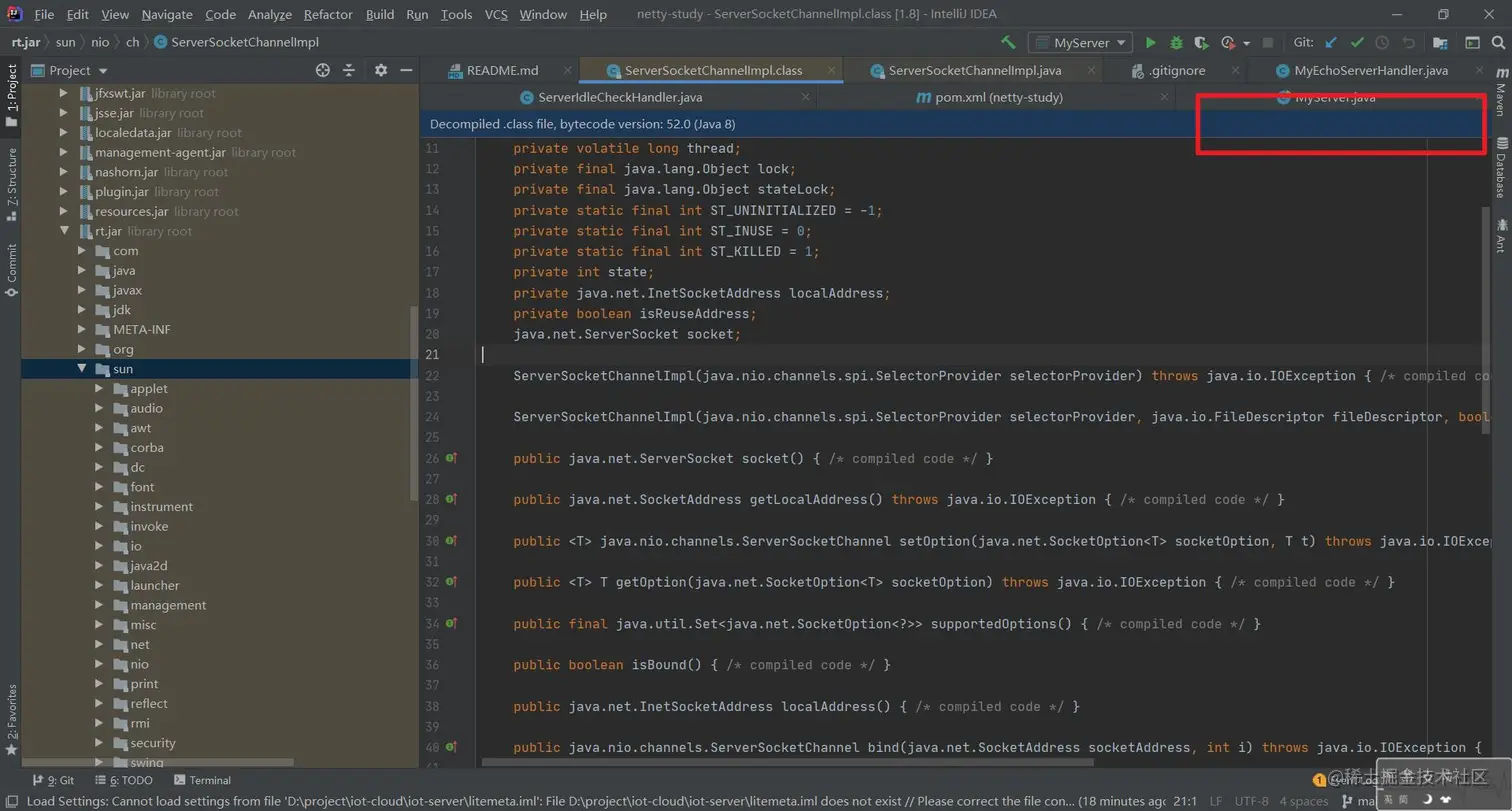This screenshot has height=811, width=1512.
Task: Click the profiler run icon in toolbar
Action: pos(1228,43)
